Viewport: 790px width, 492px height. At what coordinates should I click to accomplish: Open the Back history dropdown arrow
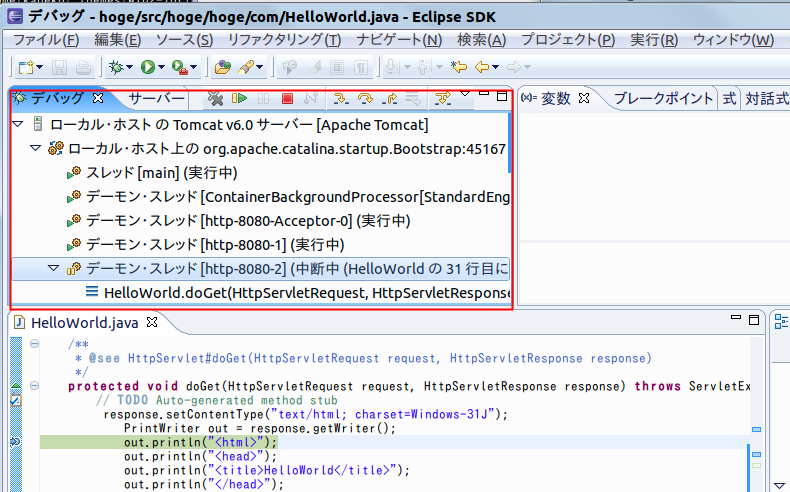495,67
